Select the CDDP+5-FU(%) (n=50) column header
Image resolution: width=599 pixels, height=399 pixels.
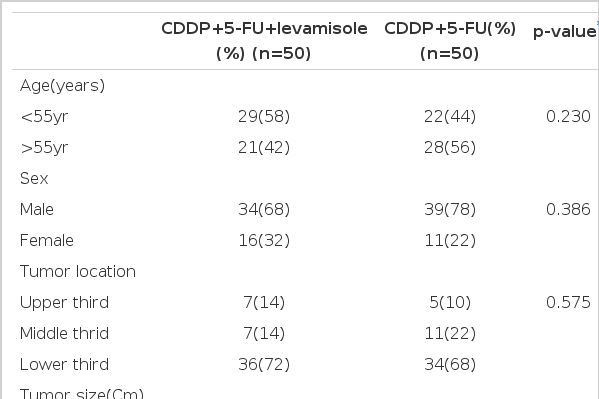click(x=450, y=41)
